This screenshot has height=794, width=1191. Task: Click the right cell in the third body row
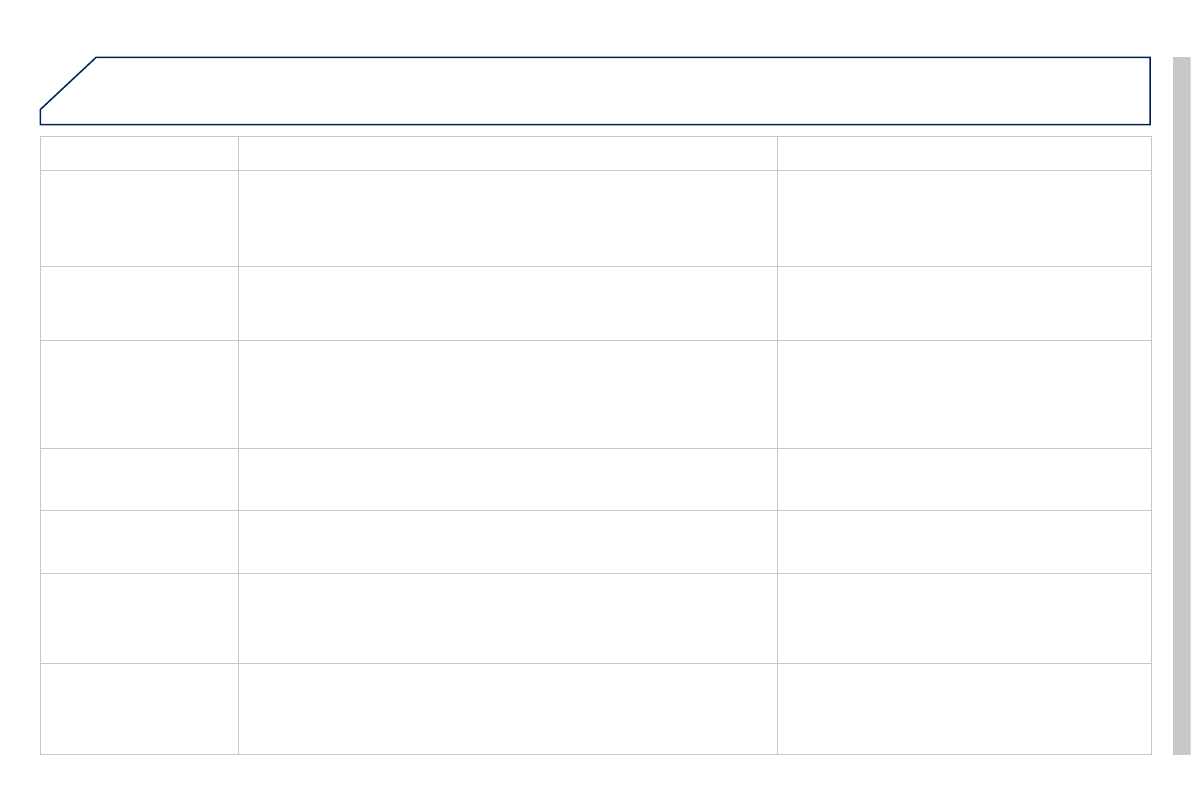tap(964, 394)
